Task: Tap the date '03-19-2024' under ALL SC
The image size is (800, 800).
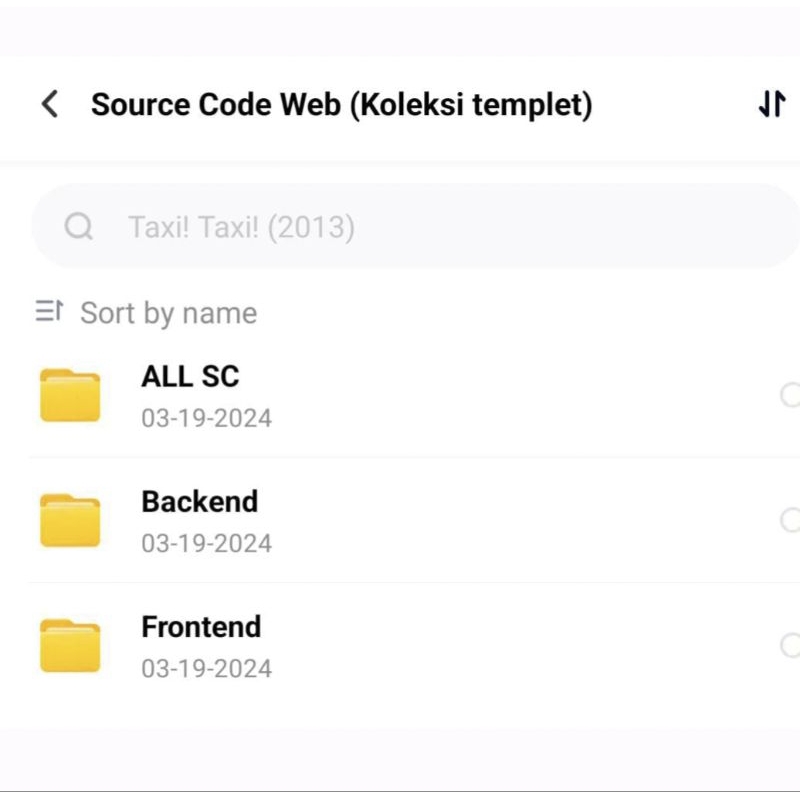Action: coord(206,417)
